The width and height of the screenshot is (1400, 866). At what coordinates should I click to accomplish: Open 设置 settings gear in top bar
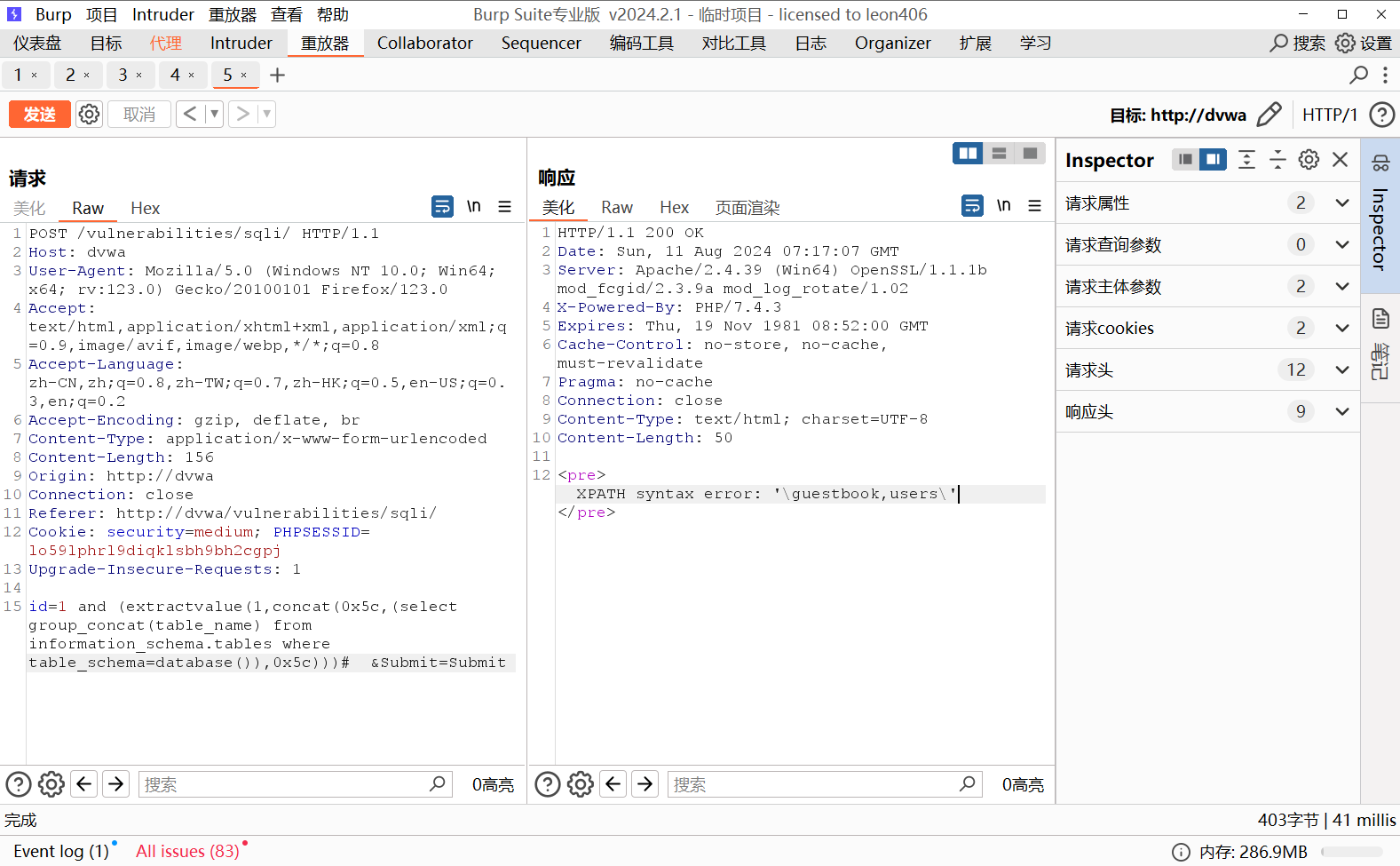pyautogui.click(x=1363, y=43)
